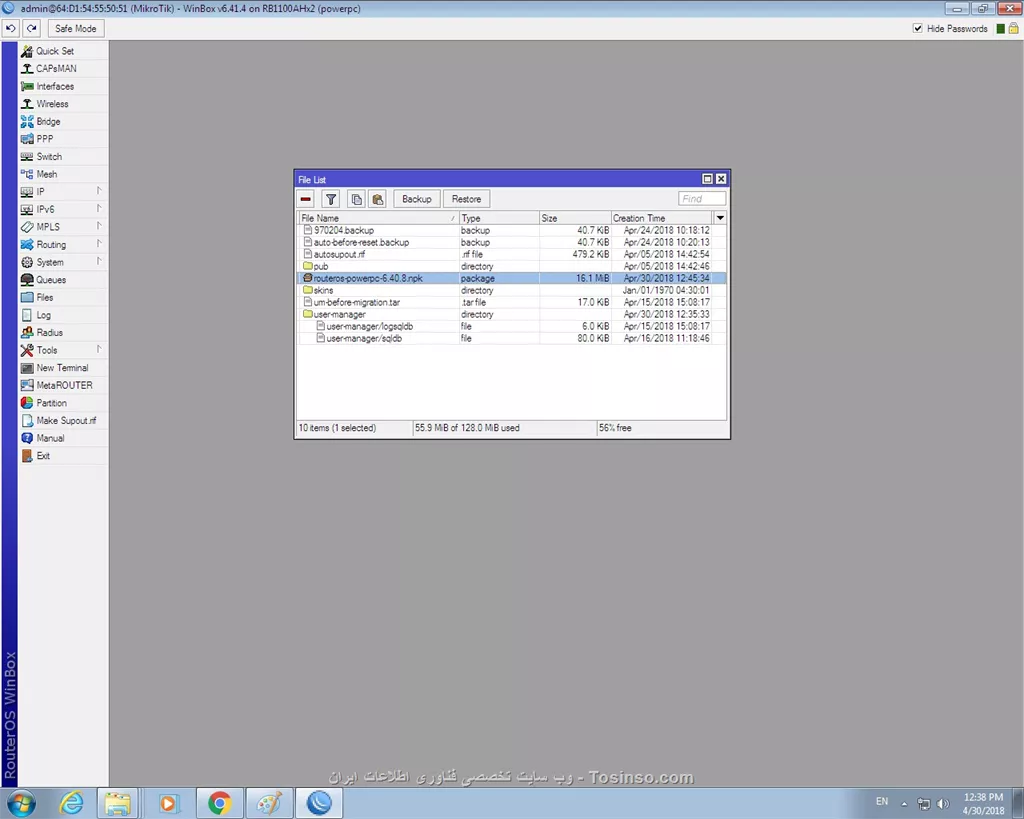
Task: Expand the MPLS submenu
Action: 63,227
